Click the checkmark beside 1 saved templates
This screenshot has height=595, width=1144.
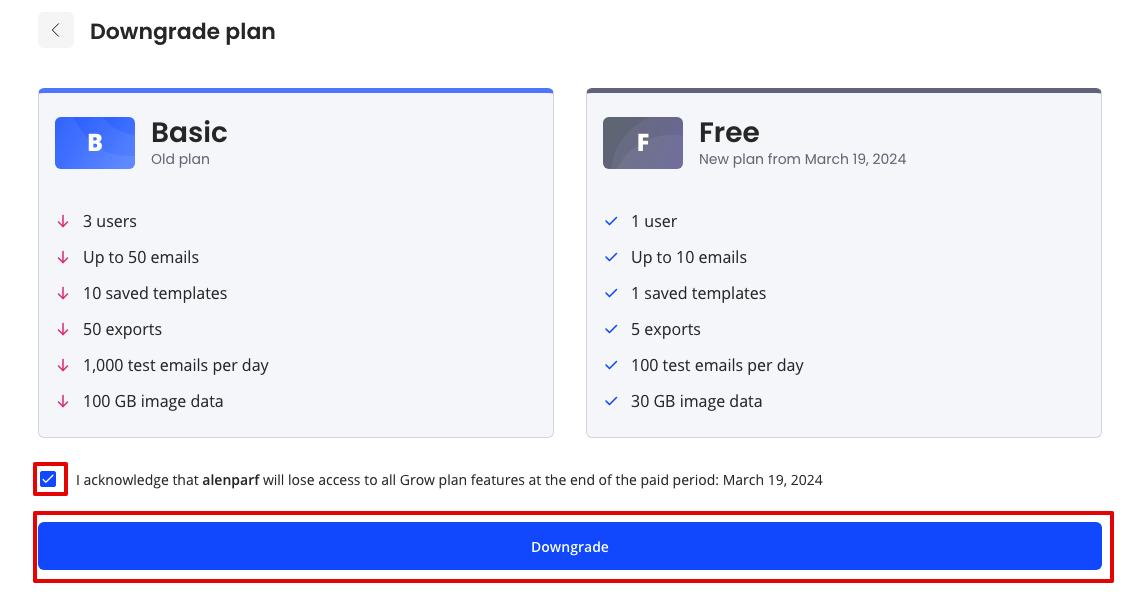pos(611,293)
